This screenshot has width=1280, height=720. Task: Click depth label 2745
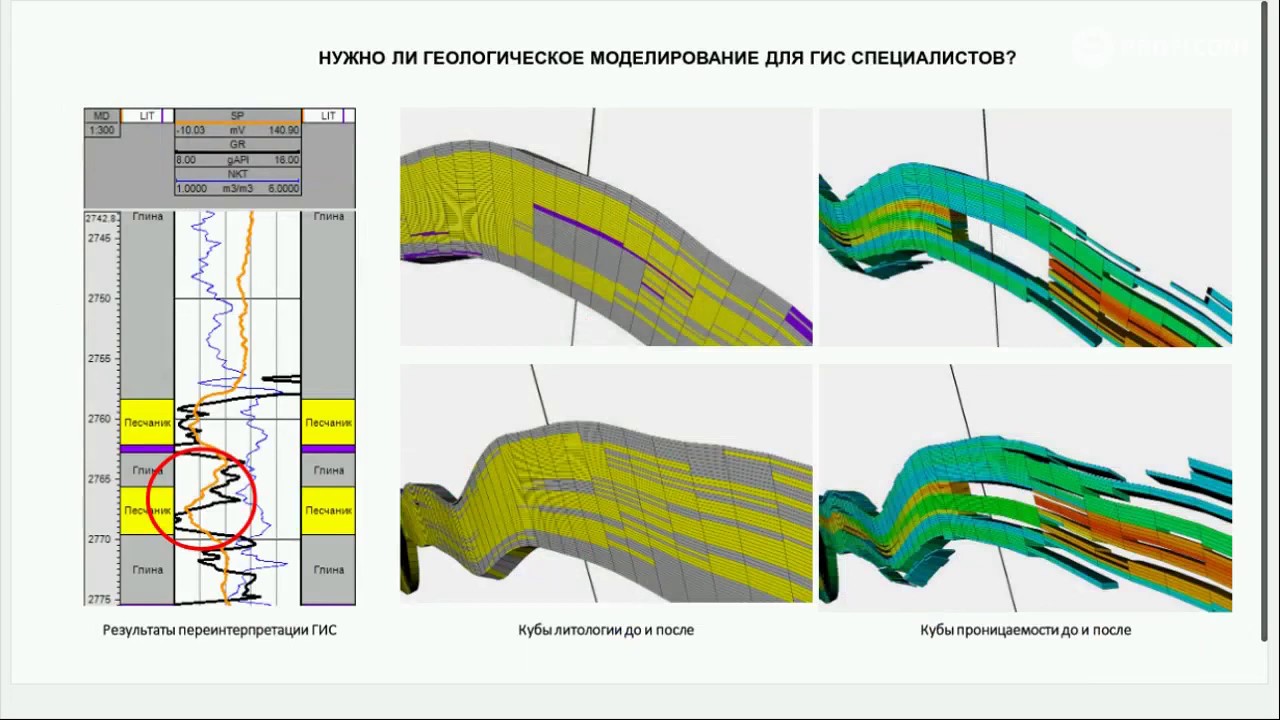(x=100, y=238)
